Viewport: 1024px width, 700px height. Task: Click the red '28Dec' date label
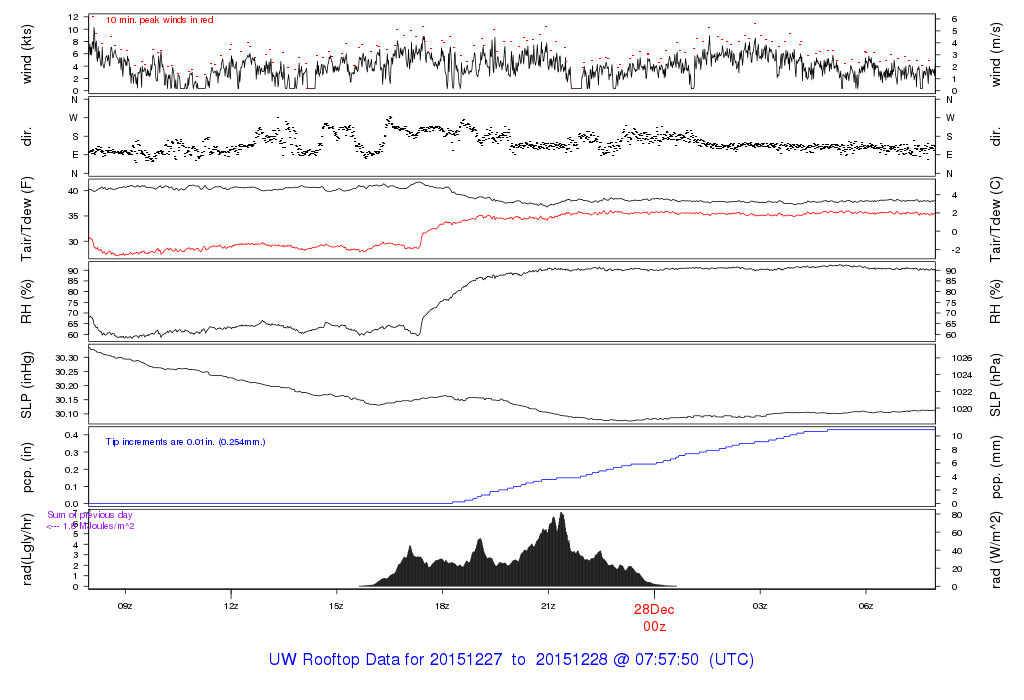[x=654, y=610]
